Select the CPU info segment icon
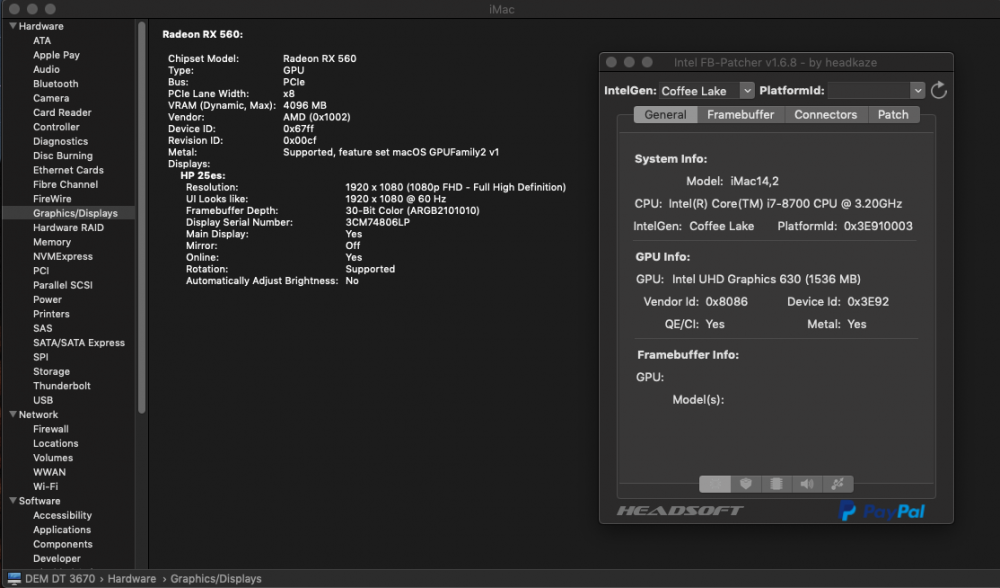 pyautogui.click(x=715, y=484)
